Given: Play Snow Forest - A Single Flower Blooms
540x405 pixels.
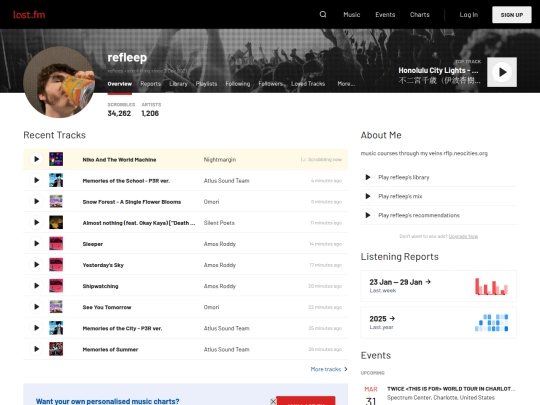Looking at the screenshot, I should tap(36, 201).
